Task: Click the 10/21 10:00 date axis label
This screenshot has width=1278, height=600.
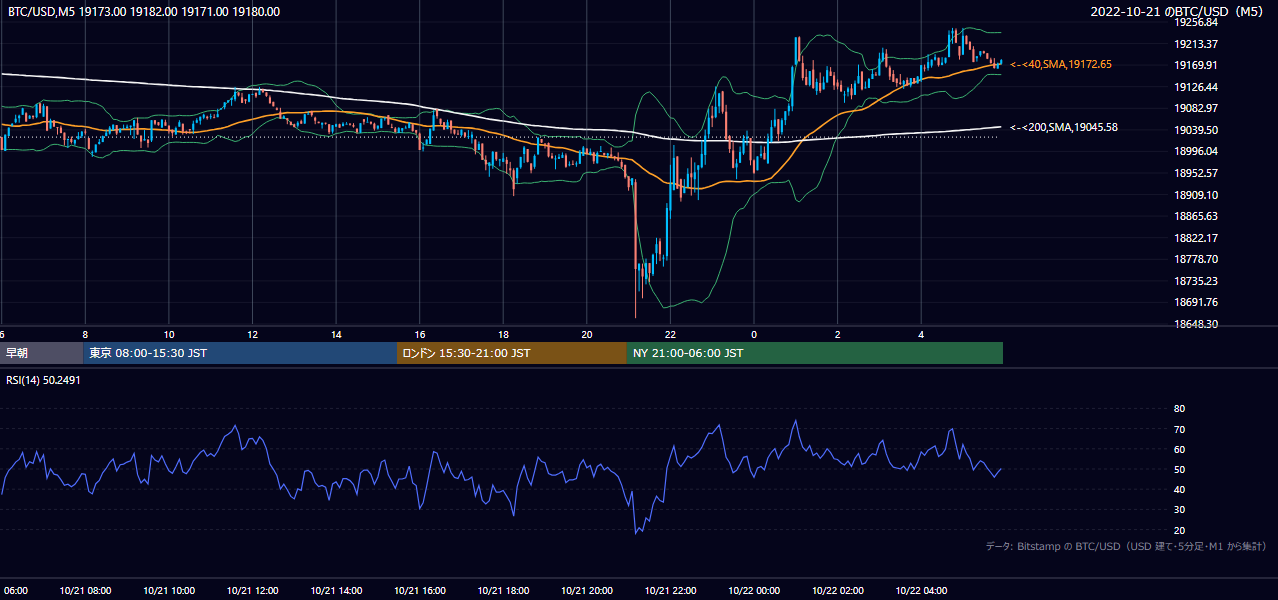Action: [x=168, y=591]
